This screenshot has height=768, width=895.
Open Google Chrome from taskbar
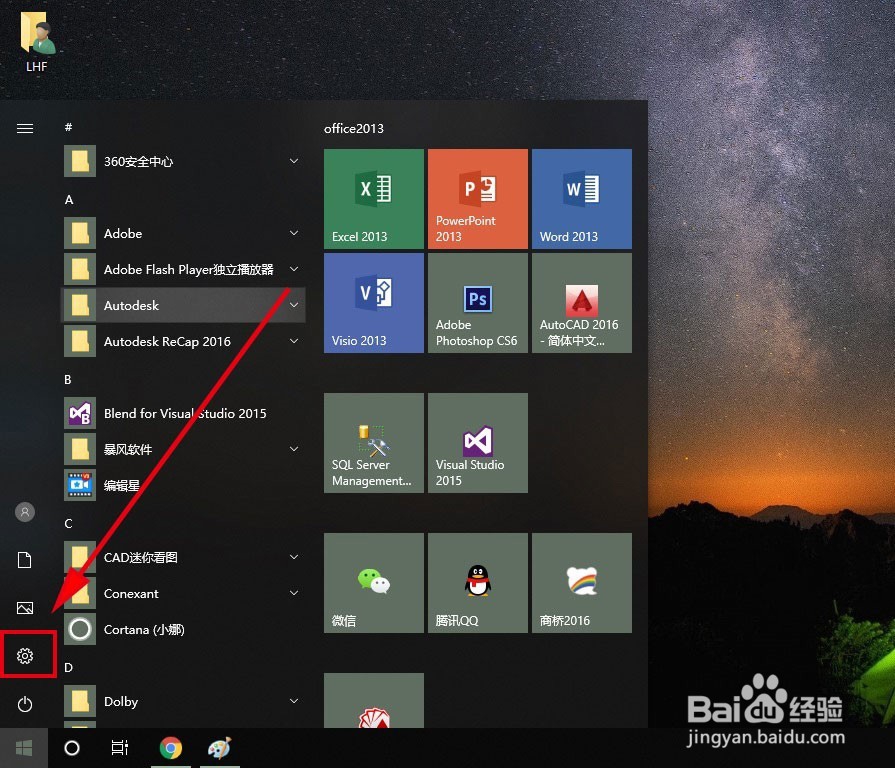171,748
